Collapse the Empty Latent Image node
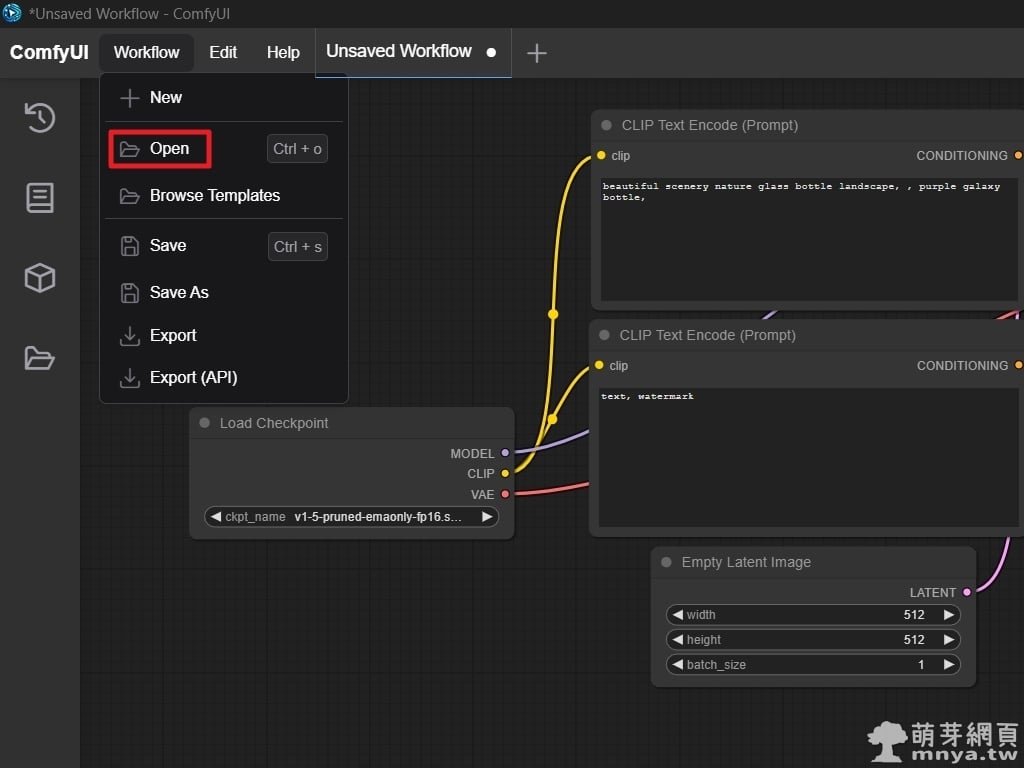The width and height of the screenshot is (1024, 768). click(x=667, y=562)
